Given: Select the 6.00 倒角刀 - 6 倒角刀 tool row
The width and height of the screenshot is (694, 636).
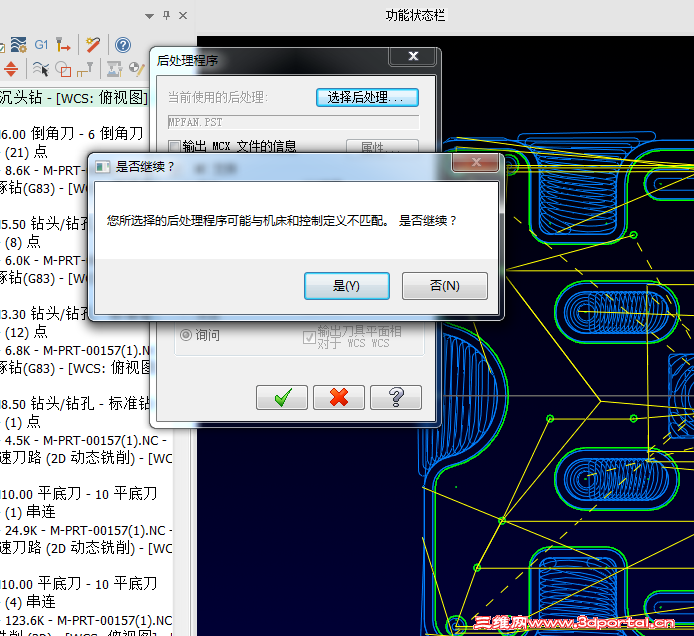Looking at the screenshot, I should (x=71, y=133).
